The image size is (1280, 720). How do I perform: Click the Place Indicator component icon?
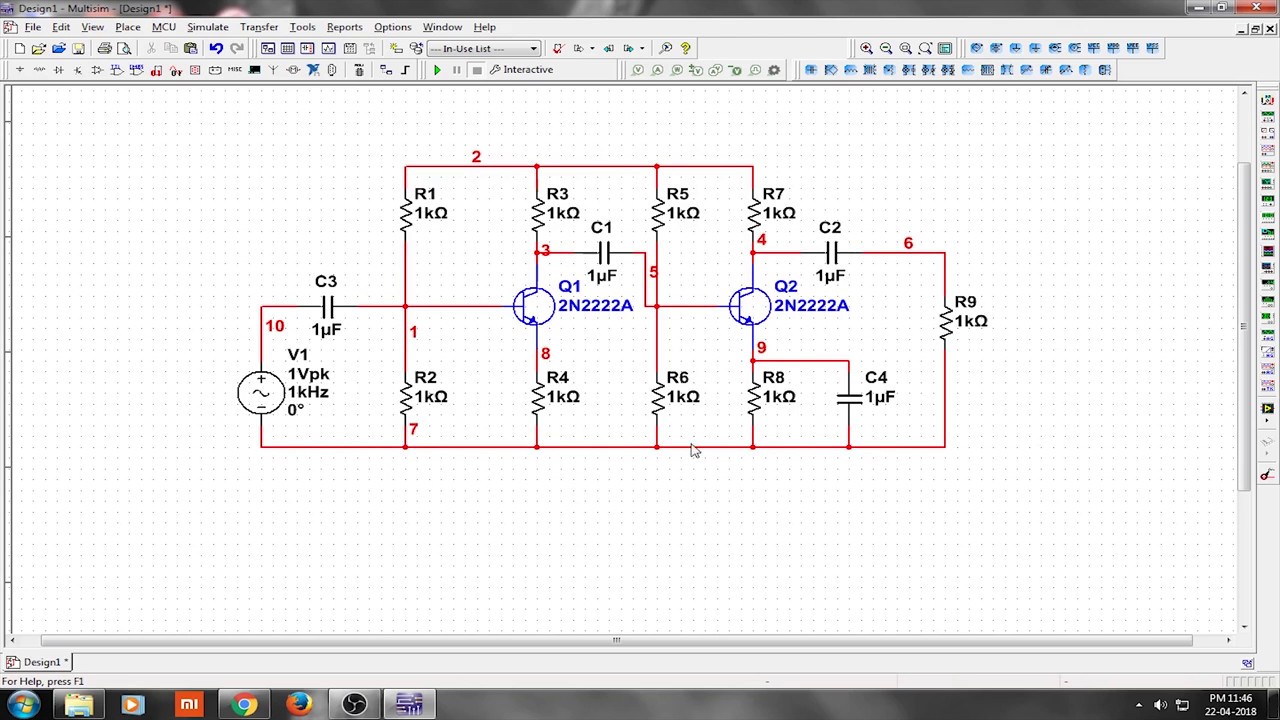click(x=215, y=70)
